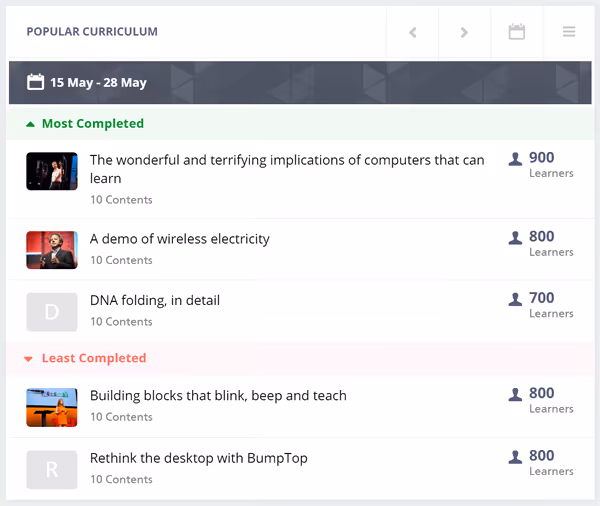Click calendar icon beside 15 May - 28 May
Image resolution: width=600 pixels, height=506 pixels.
35,82
